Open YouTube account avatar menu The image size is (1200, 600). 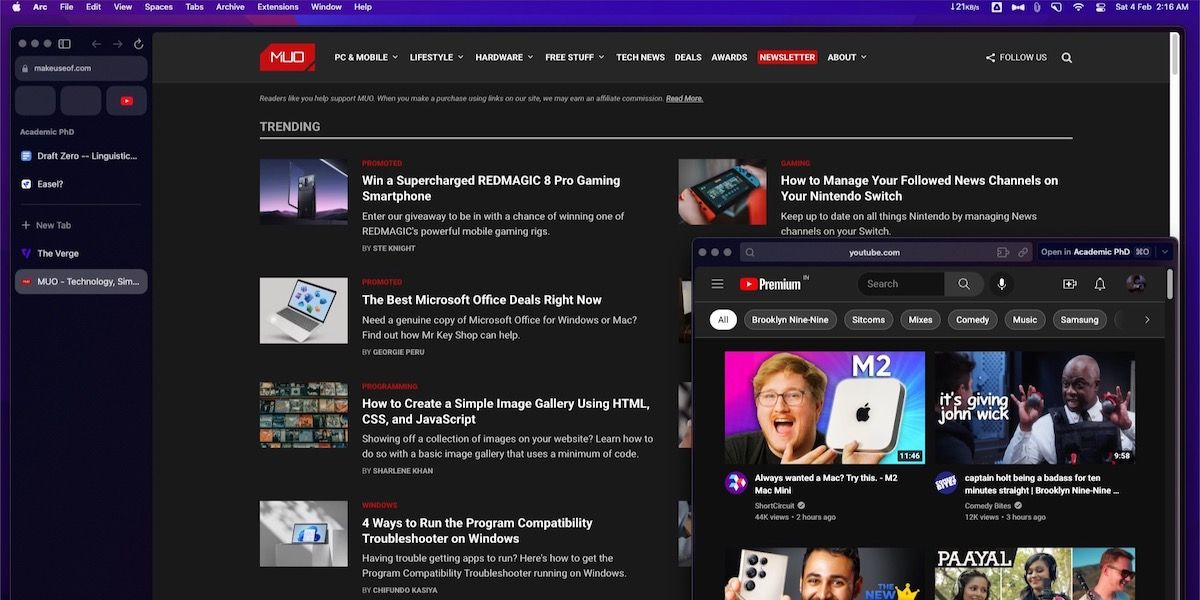(1135, 284)
